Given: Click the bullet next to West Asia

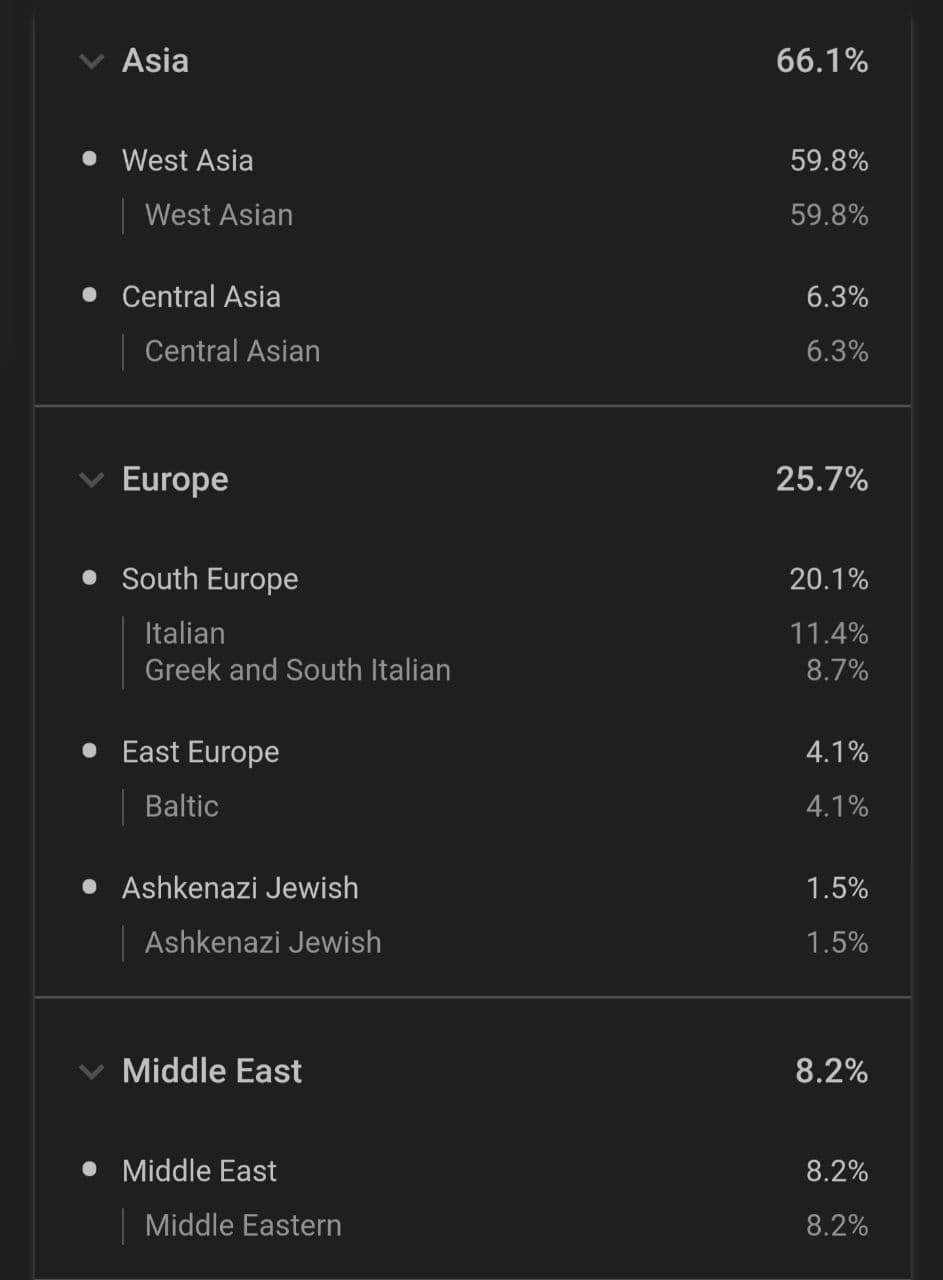Looking at the screenshot, I should [x=90, y=159].
